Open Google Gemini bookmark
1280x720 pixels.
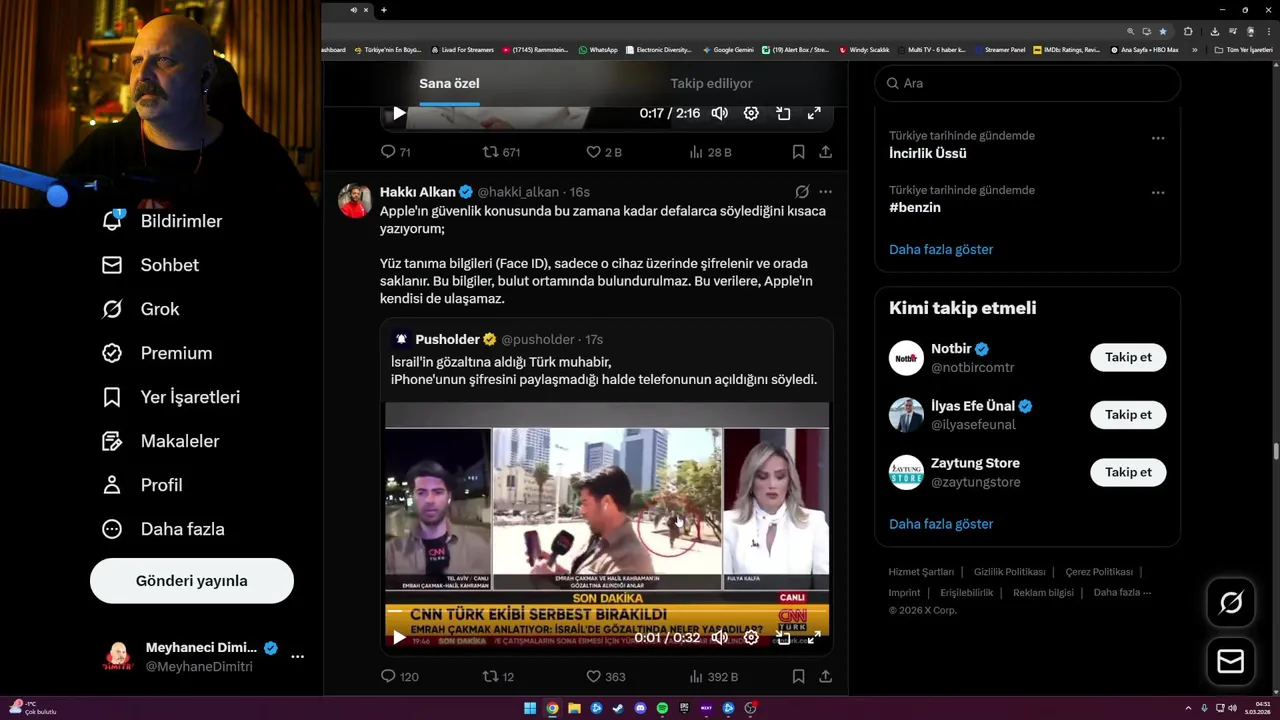[728, 49]
